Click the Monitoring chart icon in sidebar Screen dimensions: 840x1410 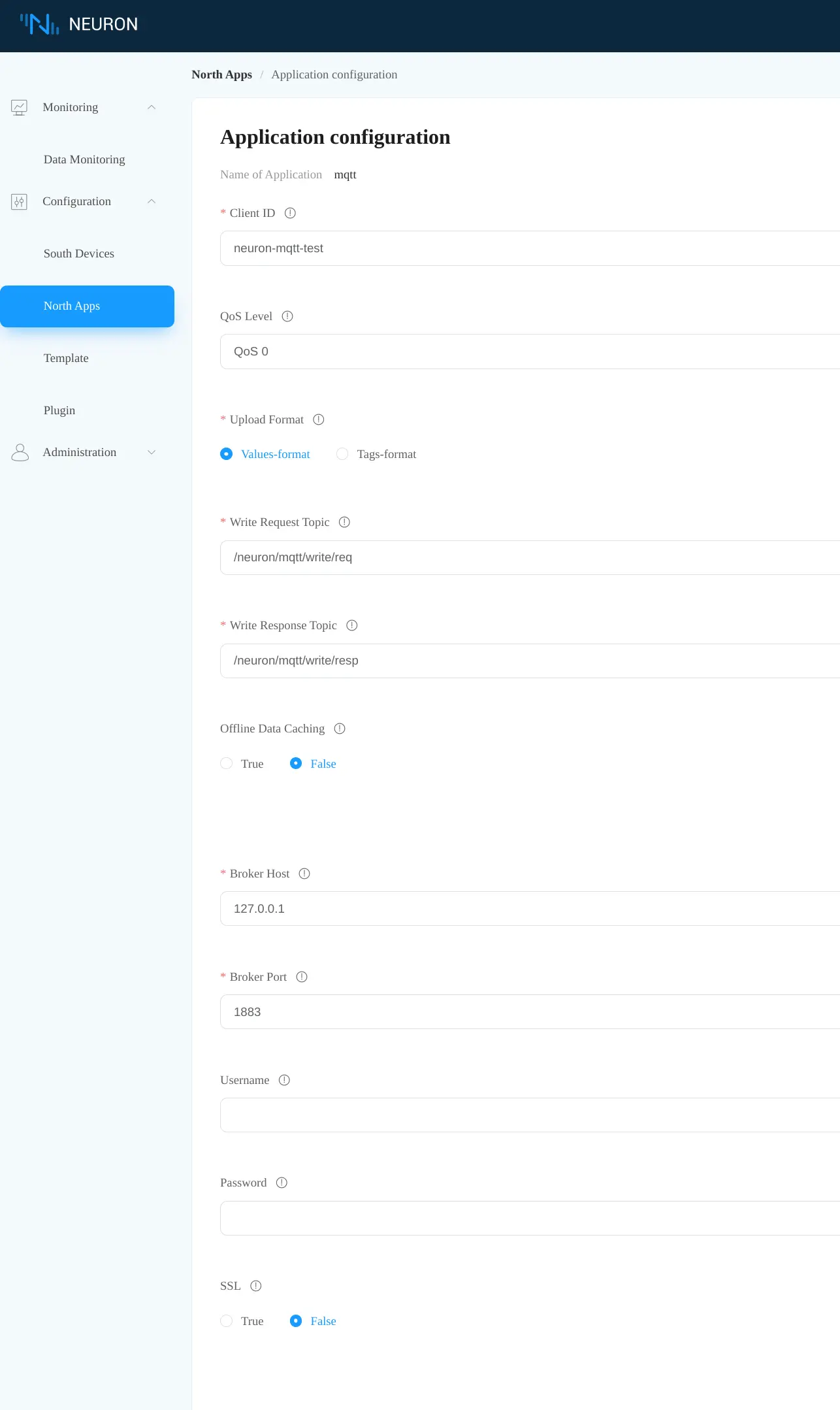[x=20, y=107]
